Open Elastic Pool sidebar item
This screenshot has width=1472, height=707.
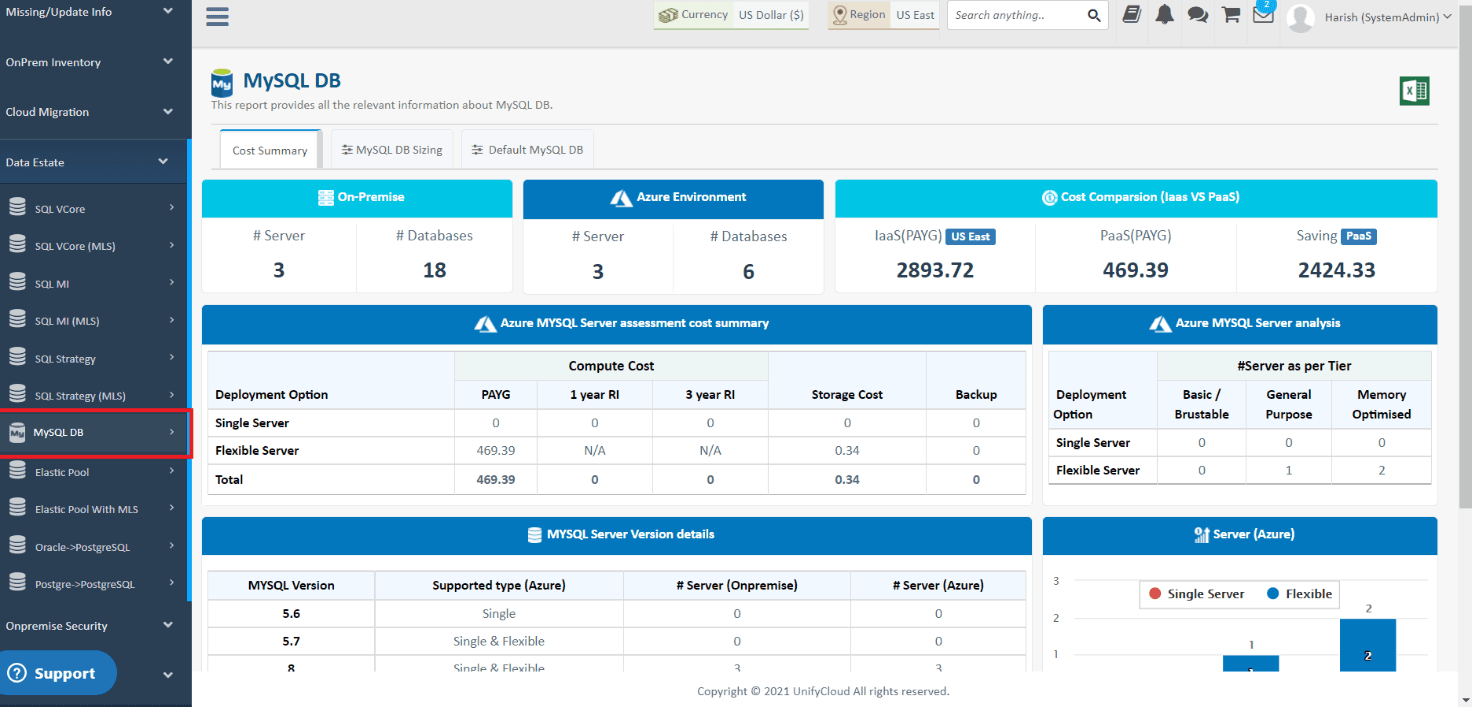pos(95,472)
